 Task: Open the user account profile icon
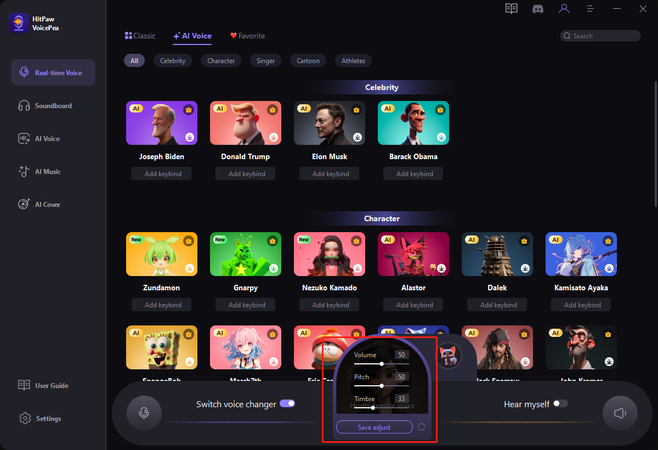click(x=564, y=9)
